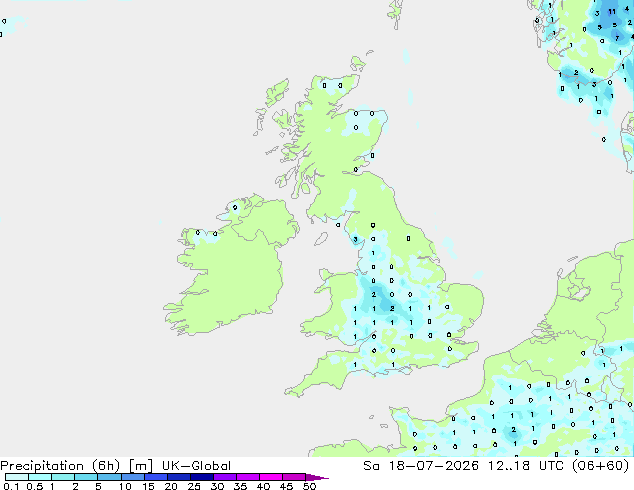Click the '50' legend label

[x=309, y=486]
